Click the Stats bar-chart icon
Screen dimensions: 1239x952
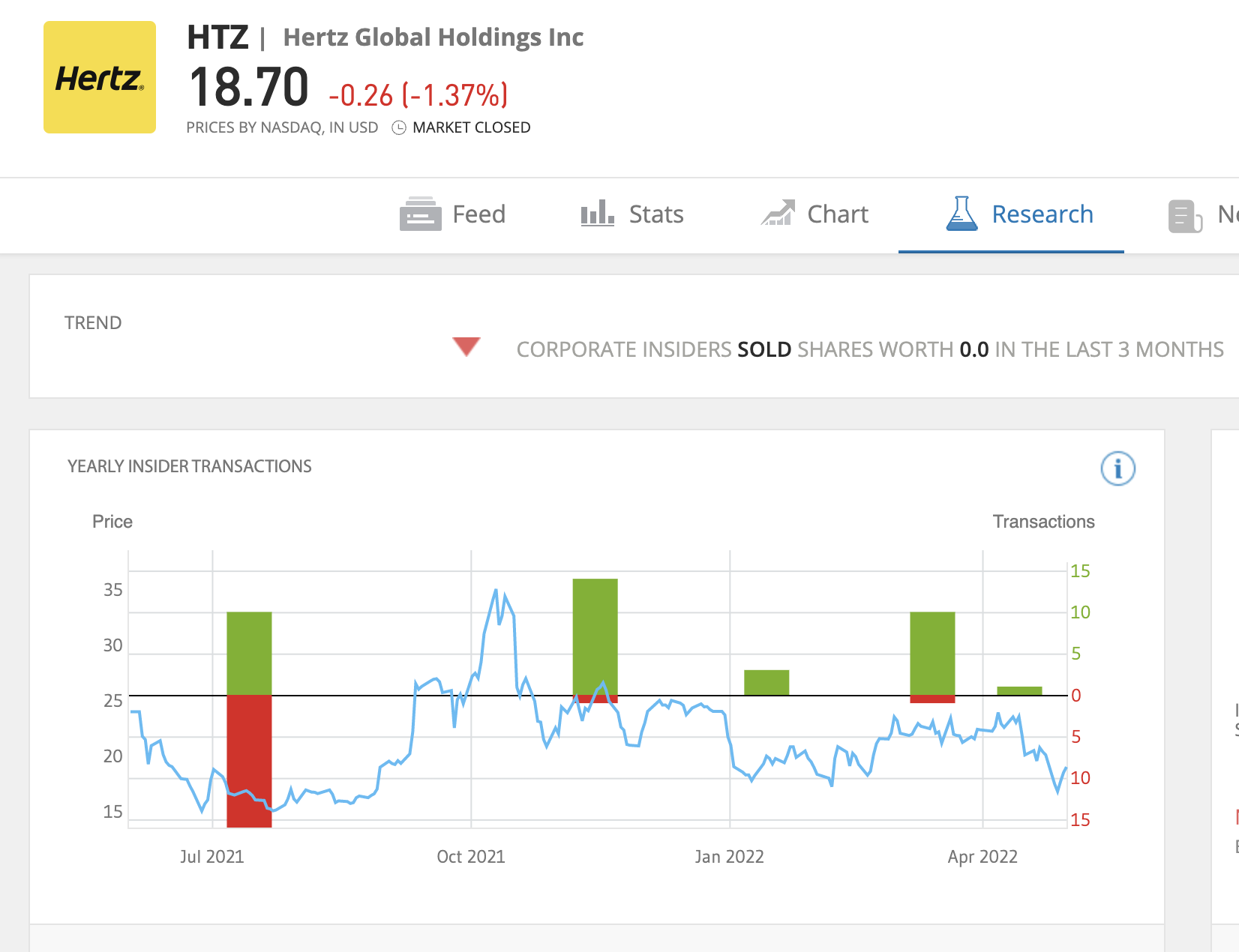pyautogui.click(x=598, y=214)
